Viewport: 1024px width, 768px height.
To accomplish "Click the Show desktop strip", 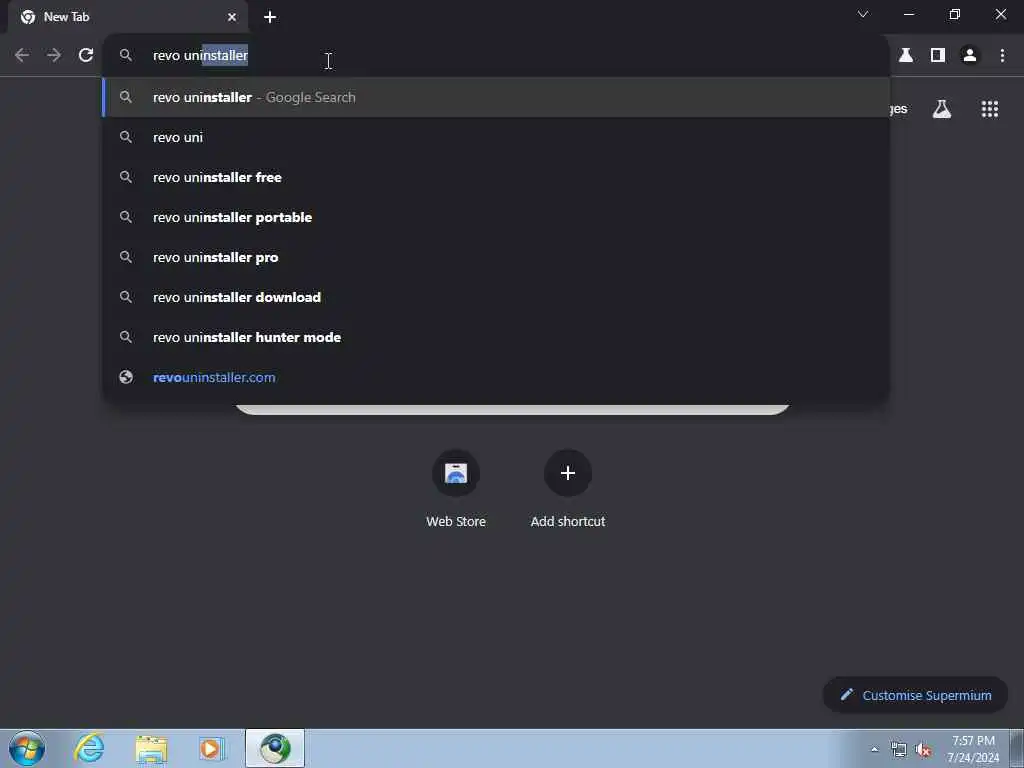I will point(1017,748).
